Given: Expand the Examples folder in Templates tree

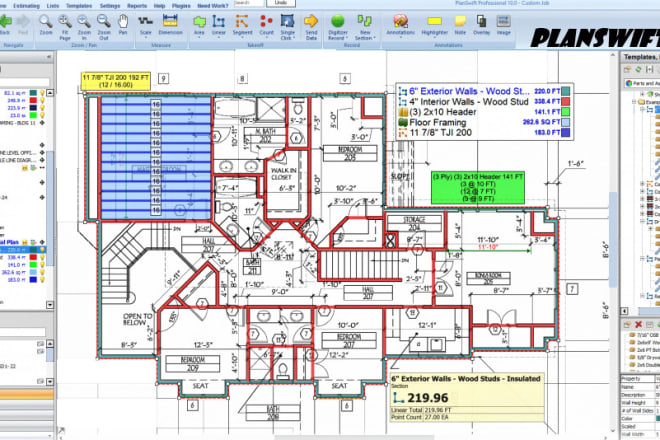Looking at the screenshot, I should pyautogui.click(x=634, y=102).
